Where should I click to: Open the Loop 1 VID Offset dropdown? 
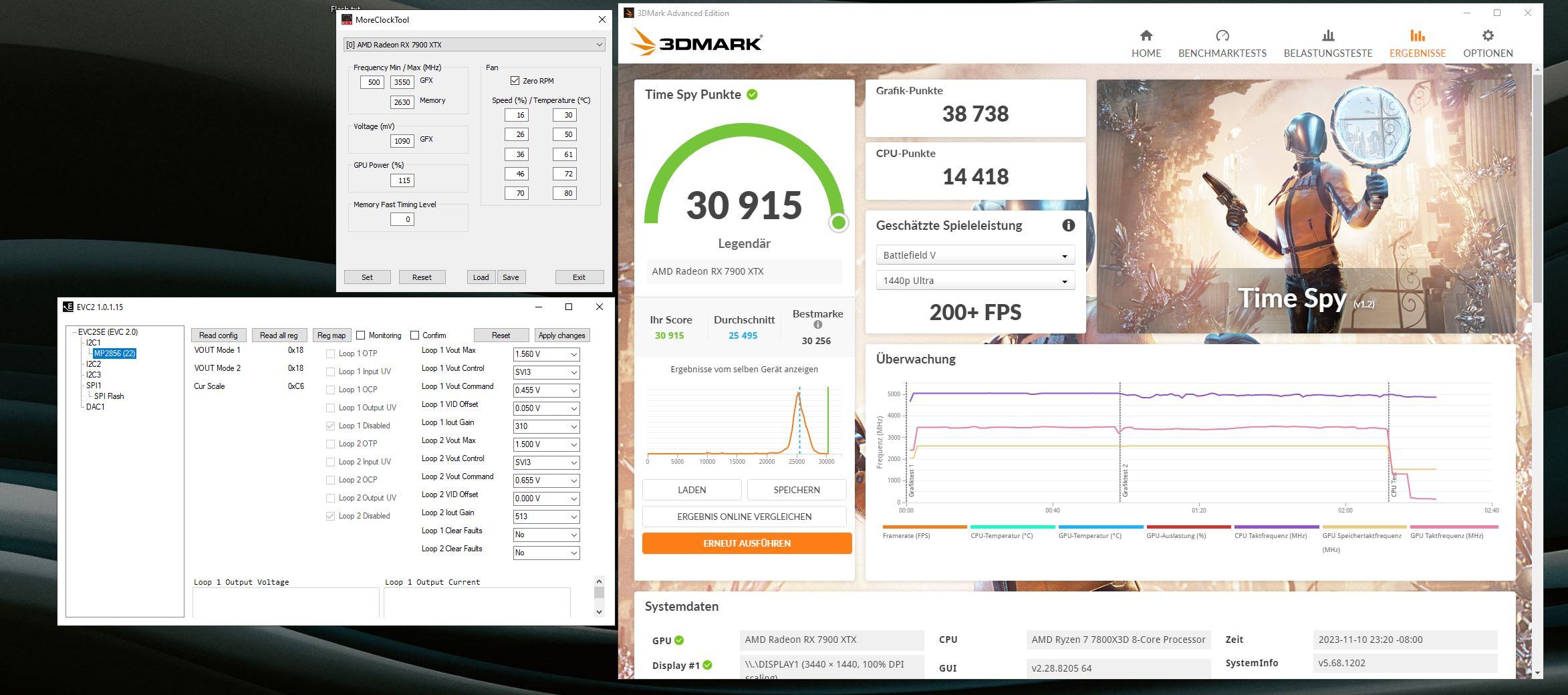point(546,408)
